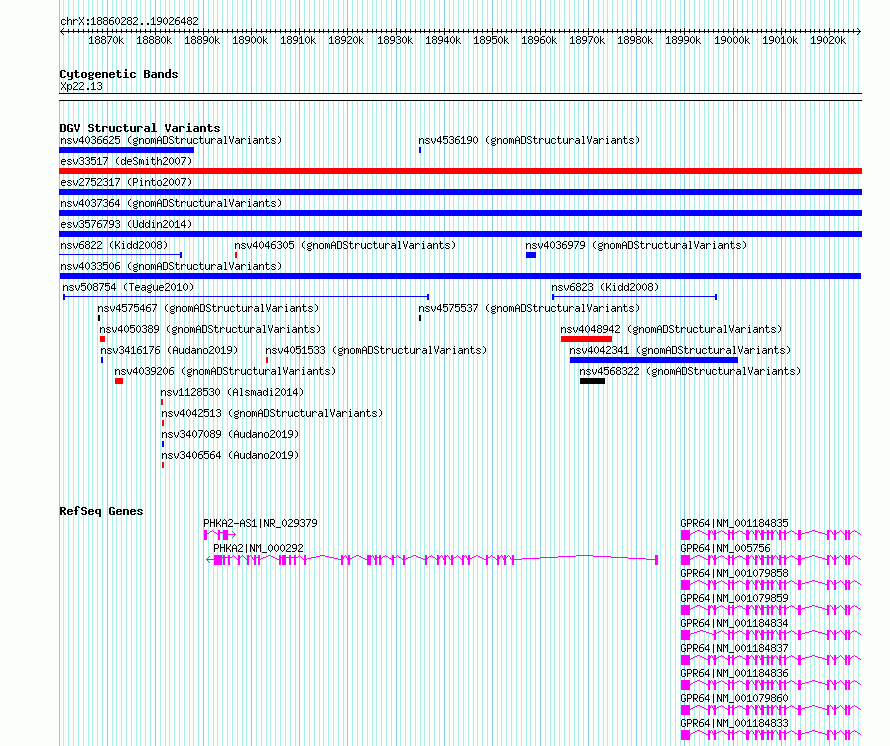Select the nsv4046305 variant label
This screenshot has height=746, width=890.
click(345, 245)
